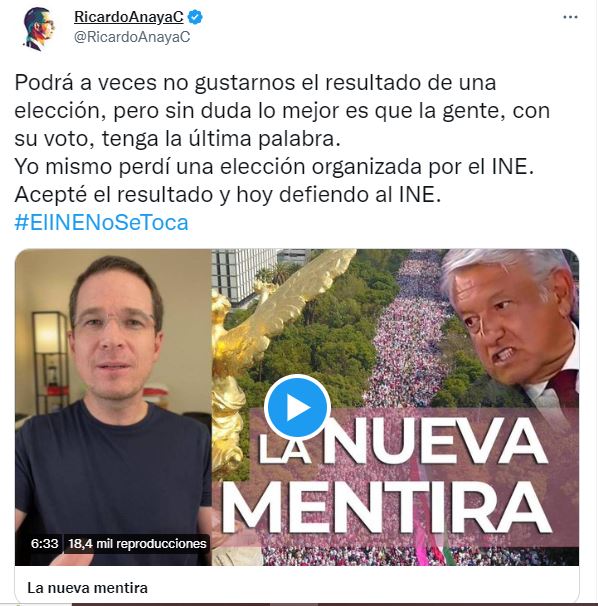
Task: Click the tweet line starting 'Podrá a veces'
Action: (255, 83)
